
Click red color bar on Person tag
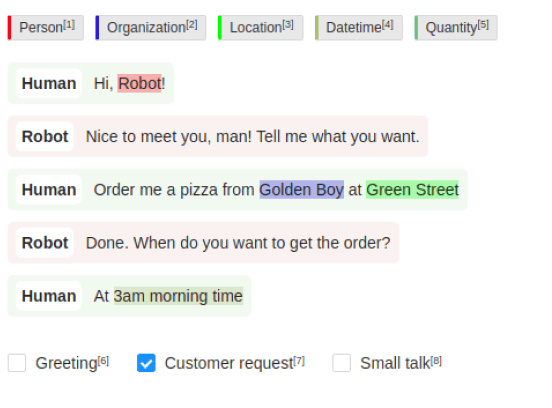(x=10, y=27)
